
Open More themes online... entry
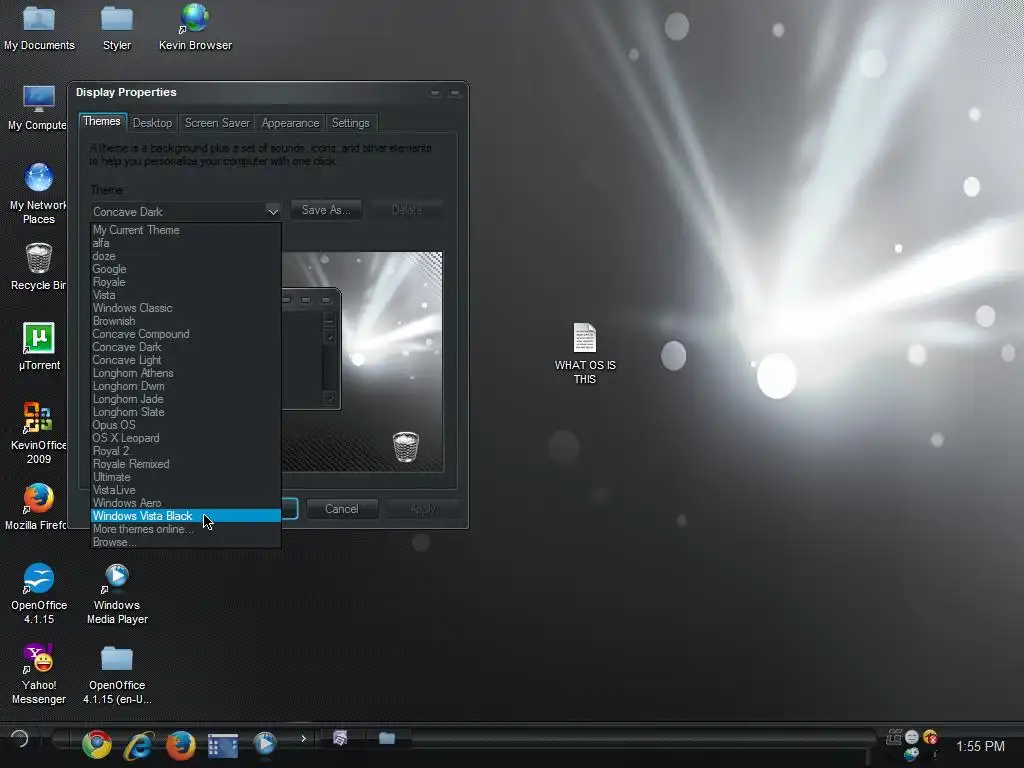click(185, 529)
